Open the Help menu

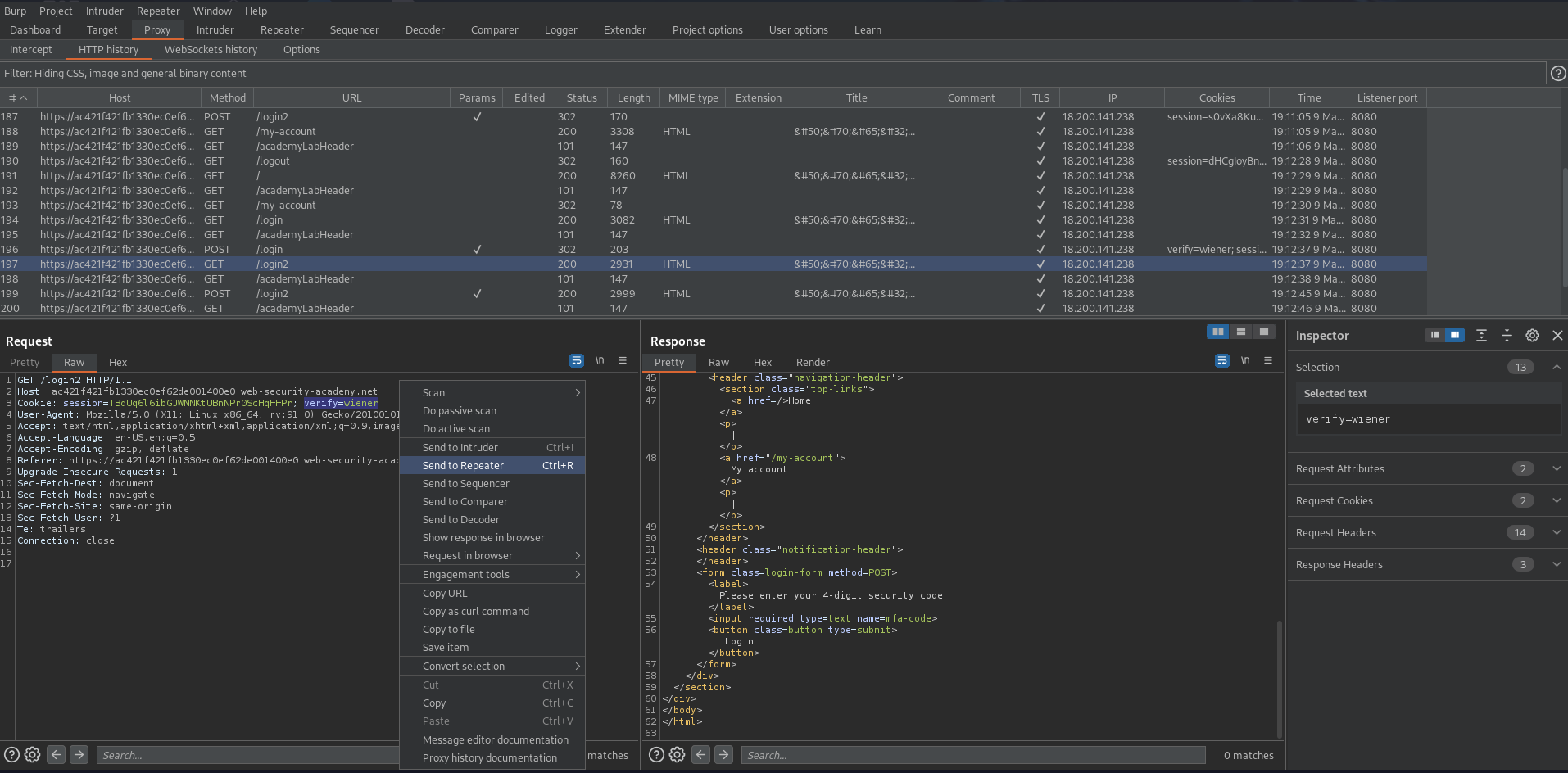coord(256,11)
